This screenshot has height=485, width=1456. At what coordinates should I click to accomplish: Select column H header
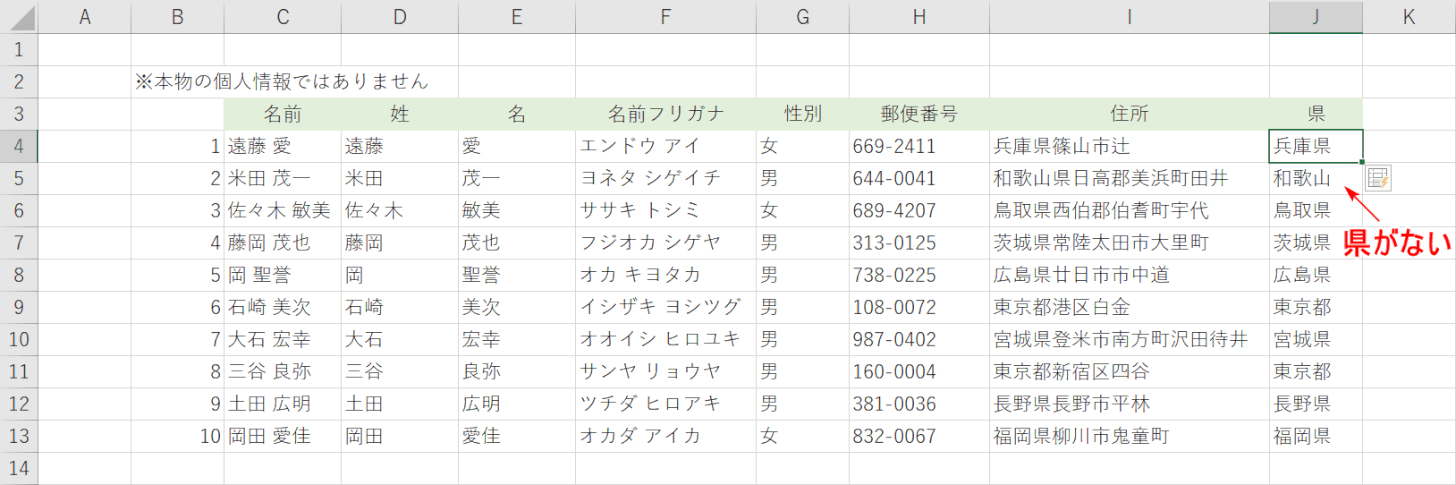[919, 17]
